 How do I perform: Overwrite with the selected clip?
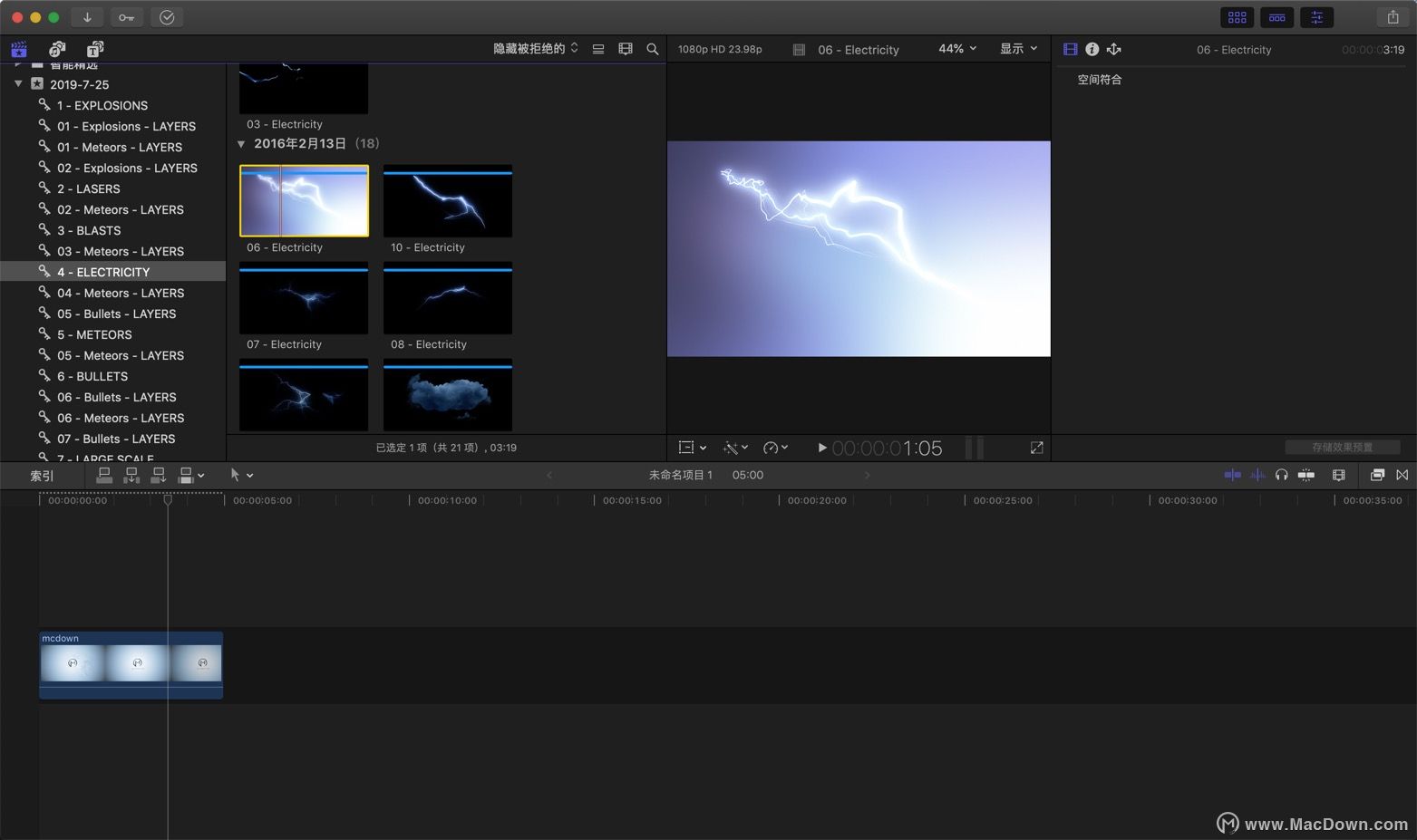pos(191,475)
